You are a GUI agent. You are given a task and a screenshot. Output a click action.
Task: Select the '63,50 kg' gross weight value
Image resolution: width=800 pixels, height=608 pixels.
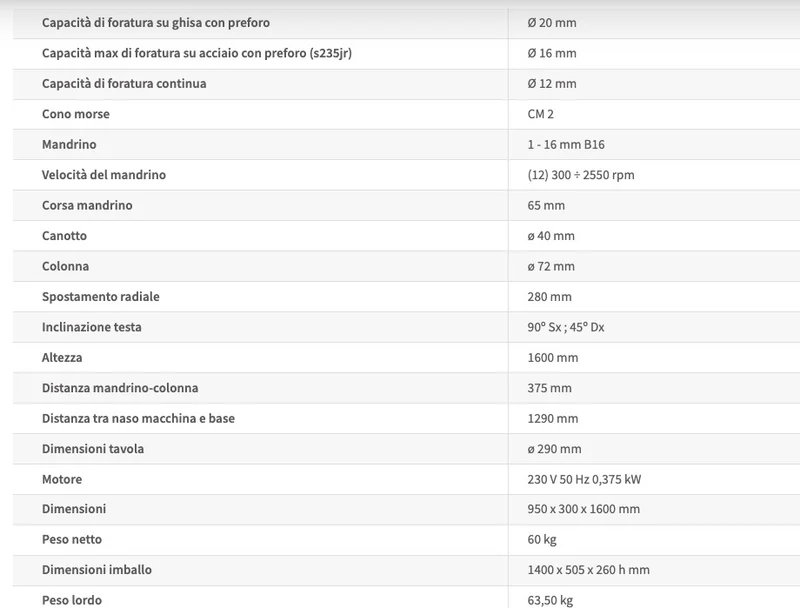(550, 600)
